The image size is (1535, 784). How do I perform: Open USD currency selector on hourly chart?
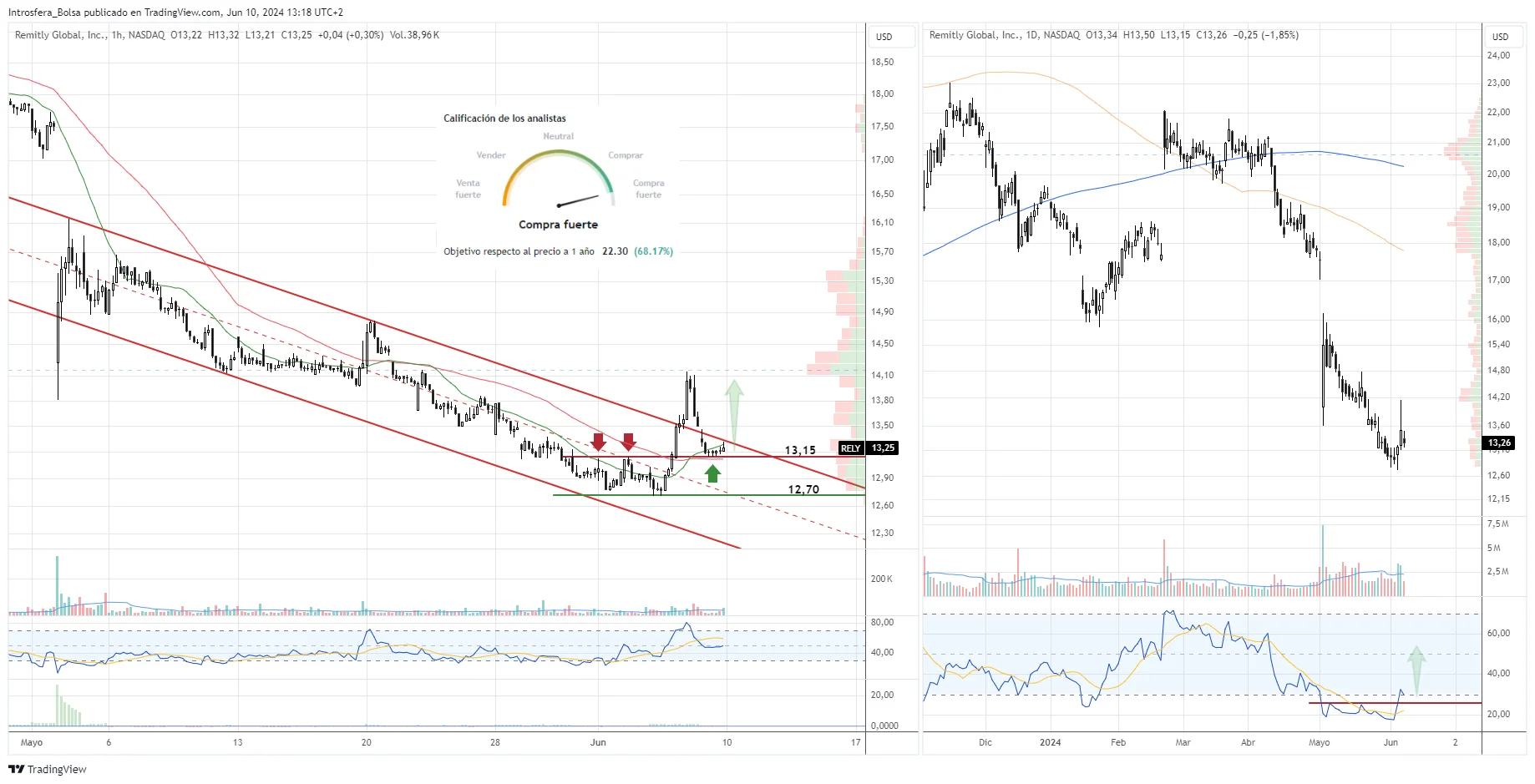point(884,37)
